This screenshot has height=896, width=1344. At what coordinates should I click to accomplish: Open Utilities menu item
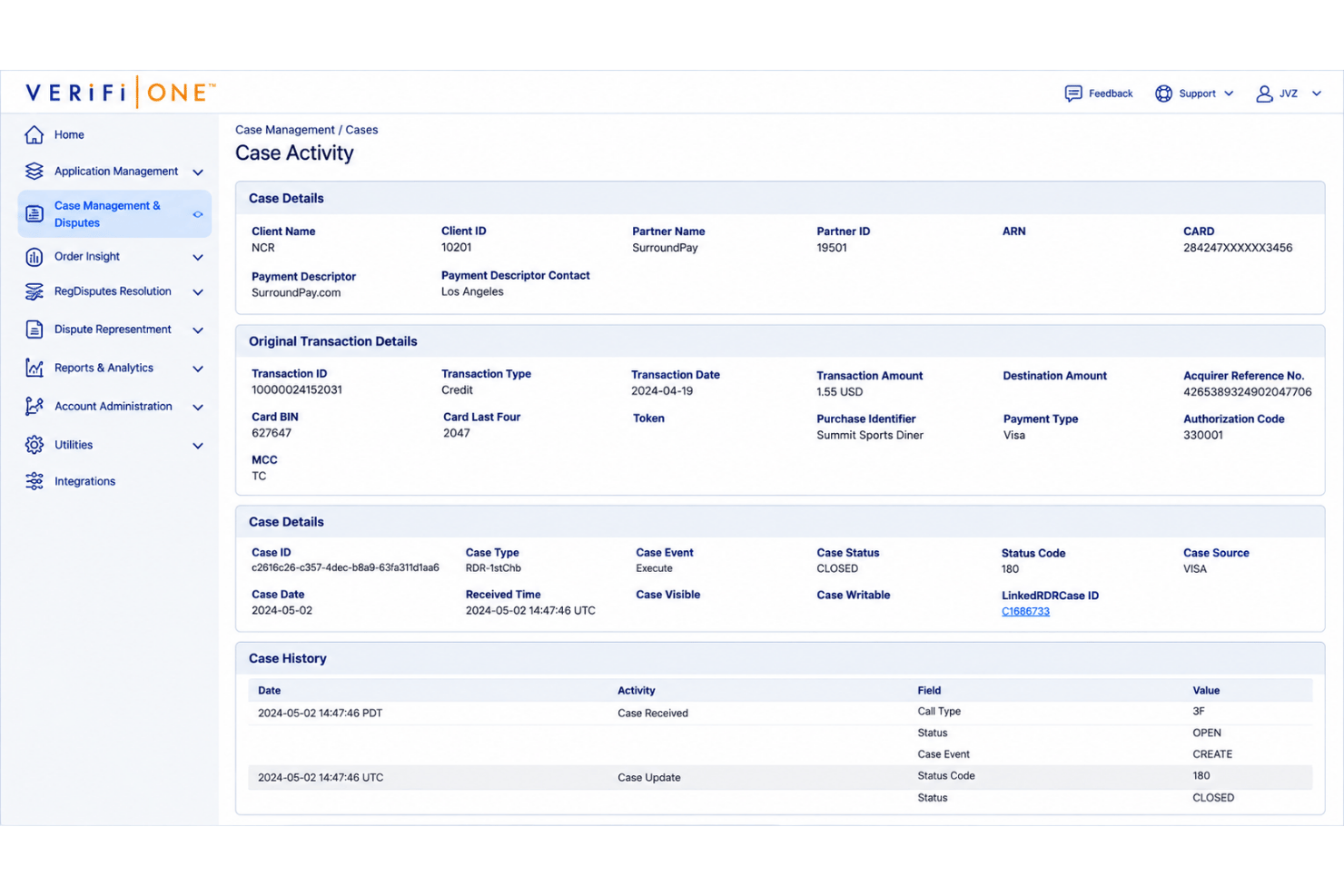(x=74, y=445)
